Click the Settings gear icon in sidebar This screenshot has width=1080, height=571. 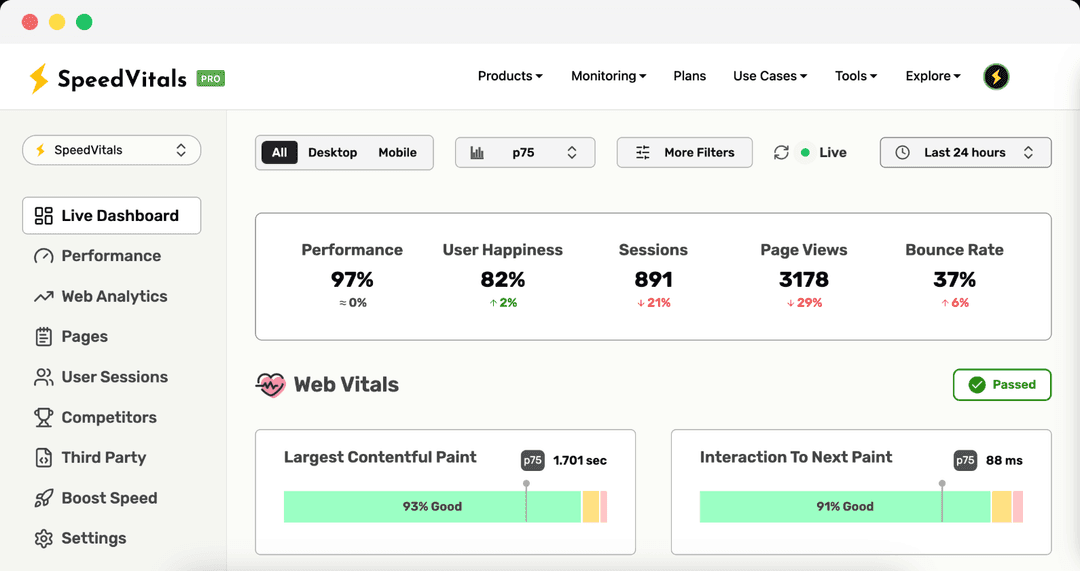click(x=43, y=538)
